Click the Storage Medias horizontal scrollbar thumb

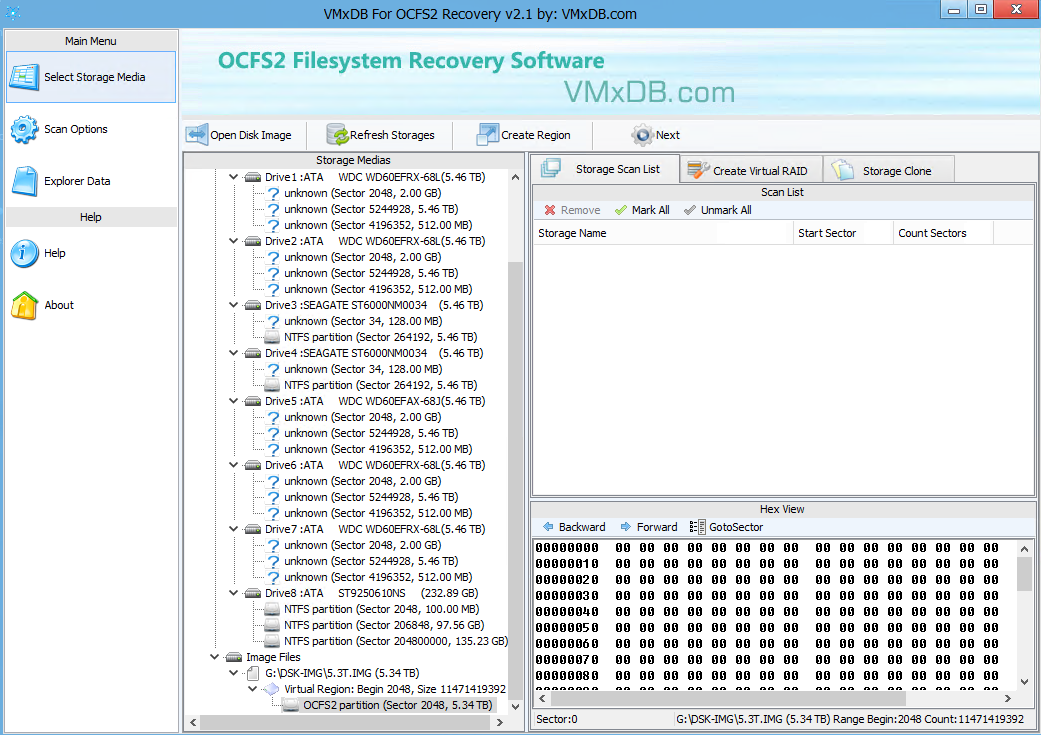[x=345, y=722]
